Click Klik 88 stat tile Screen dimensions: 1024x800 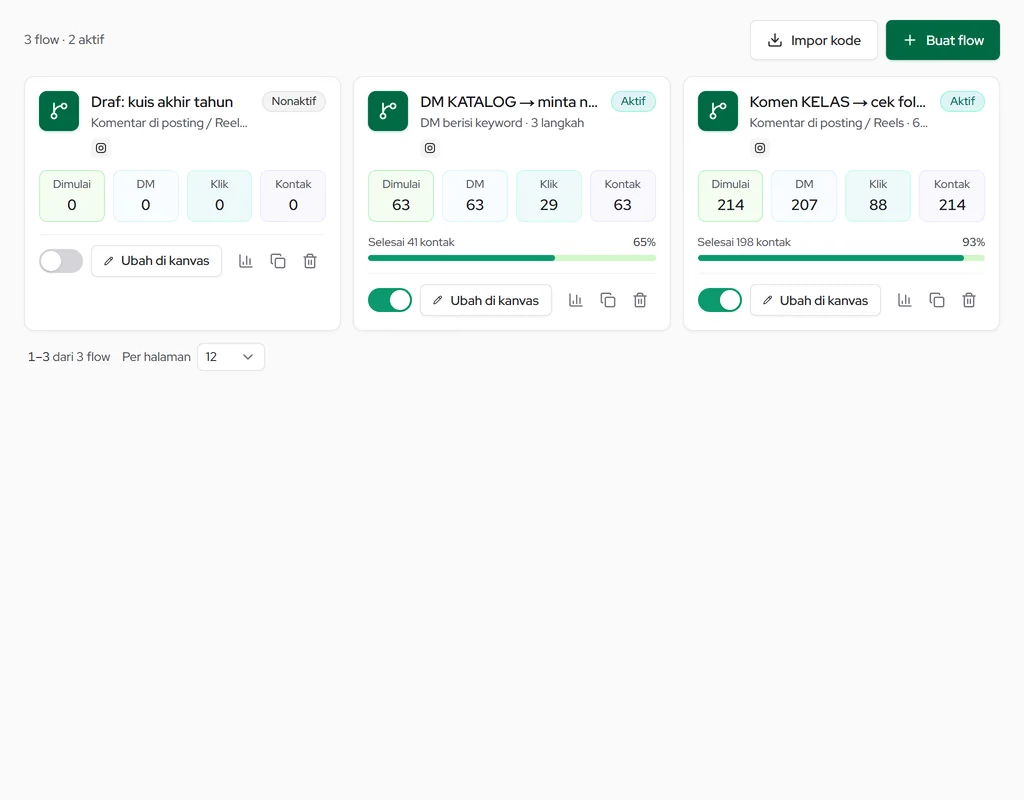pyautogui.click(x=878, y=196)
